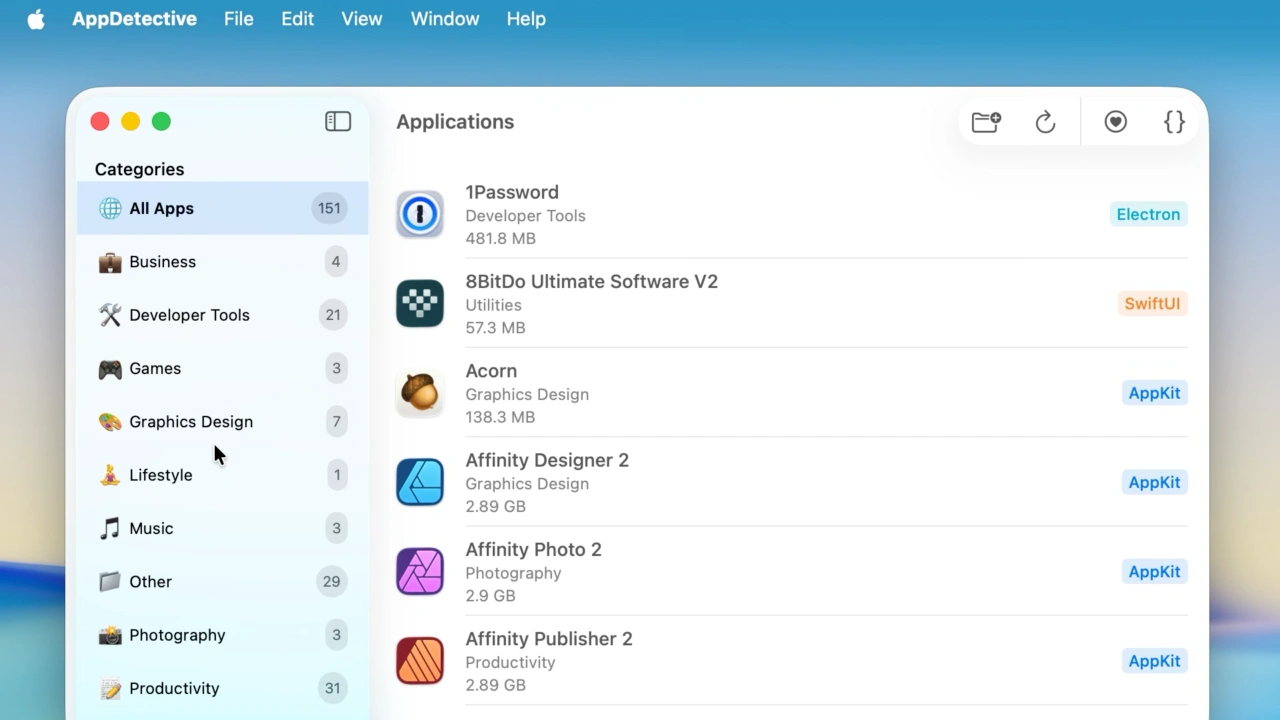Click the heart favorites toolbar icon
The image size is (1280, 720).
[x=1116, y=122]
